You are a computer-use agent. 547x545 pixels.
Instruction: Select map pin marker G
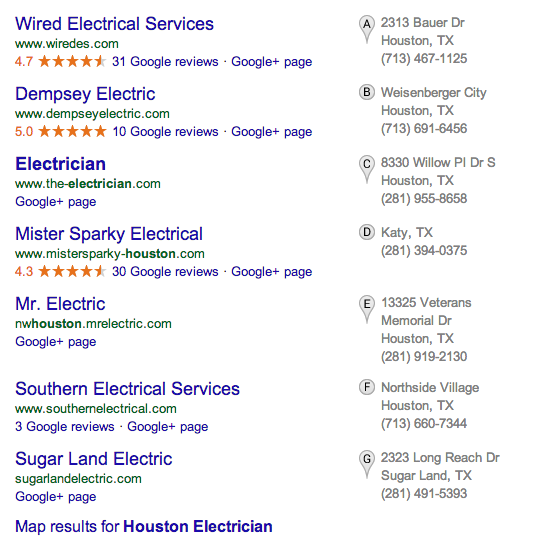click(367, 464)
